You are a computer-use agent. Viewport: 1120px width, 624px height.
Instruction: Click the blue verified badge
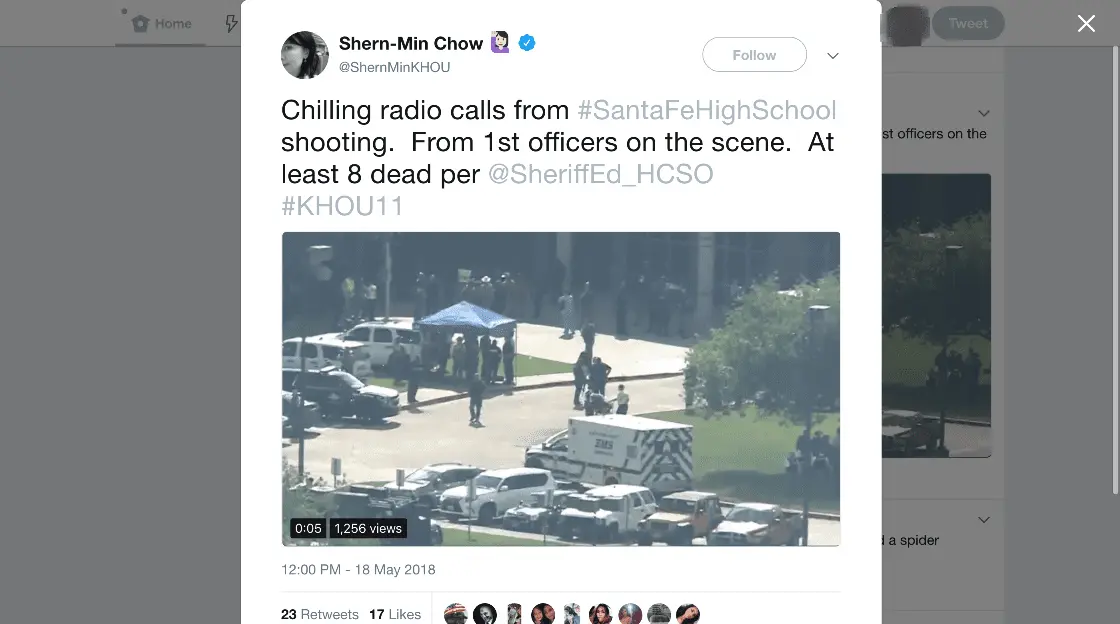[x=526, y=43]
